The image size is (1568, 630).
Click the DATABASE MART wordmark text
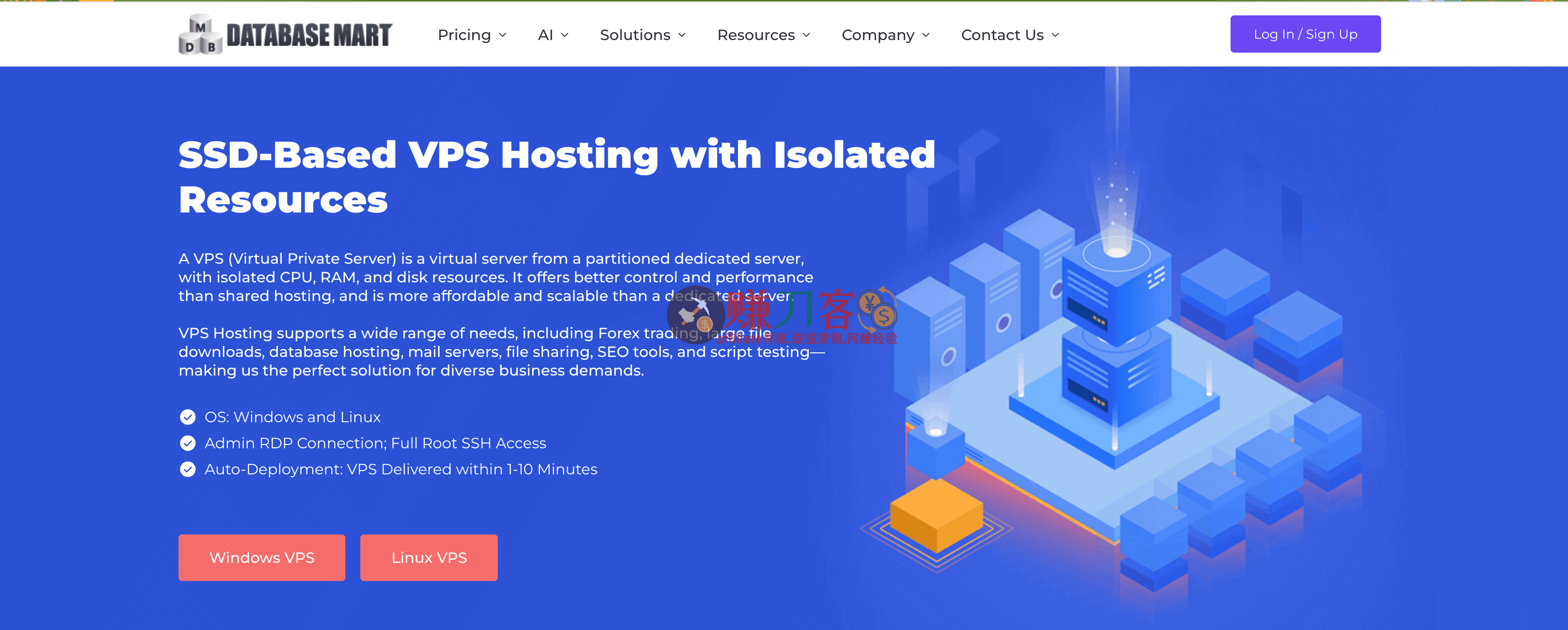click(309, 35)
